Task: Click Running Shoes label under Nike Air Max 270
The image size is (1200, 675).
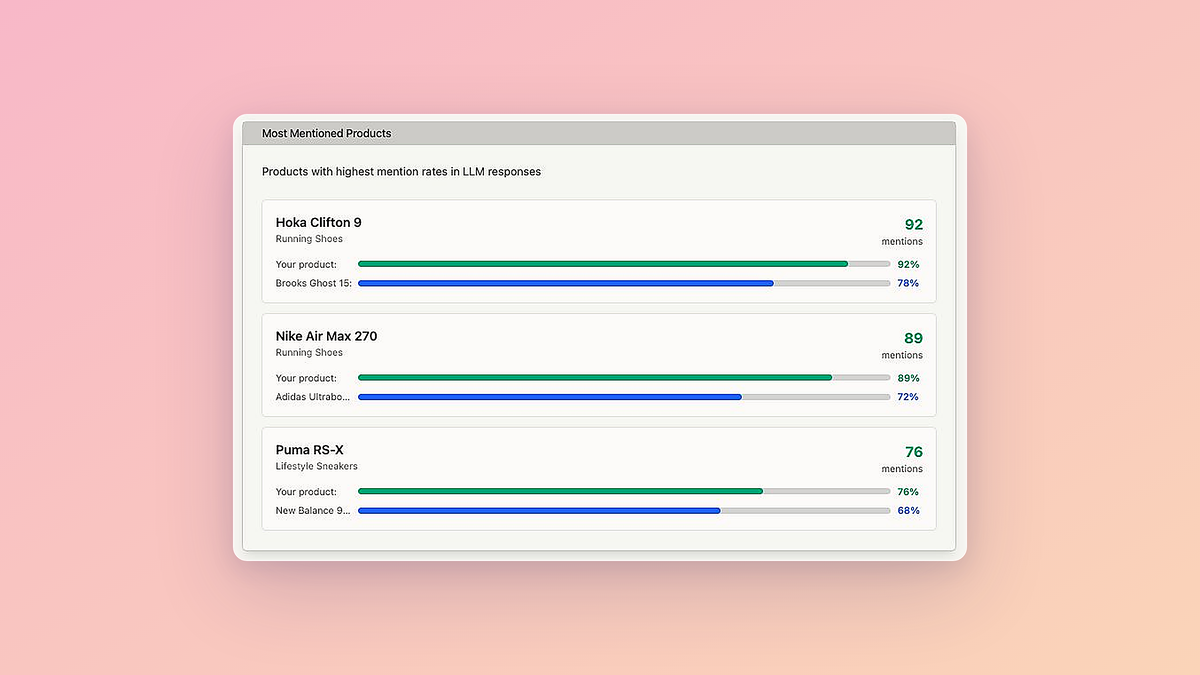Action: (x=309, y=353)
